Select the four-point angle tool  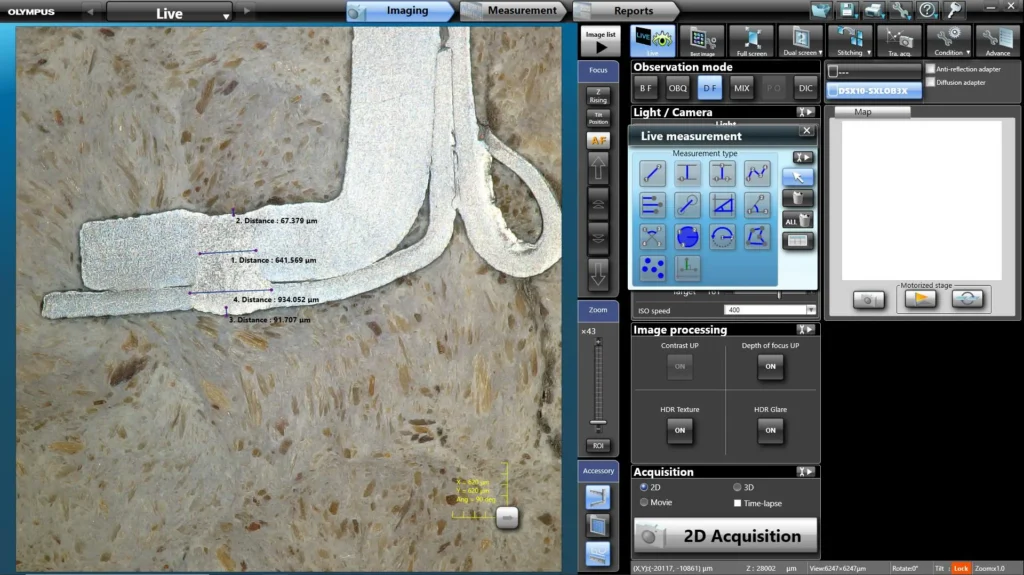tap(652, 237)
